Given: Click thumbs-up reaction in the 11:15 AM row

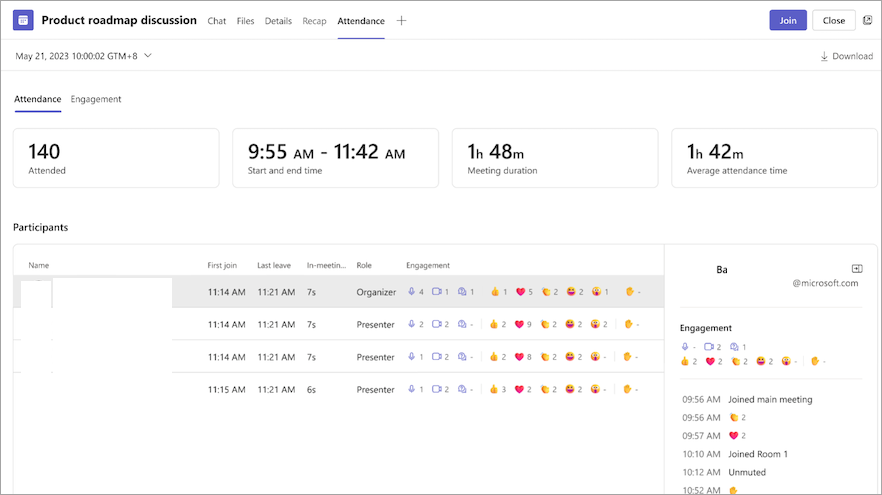Looking at the screenshot, I should click(x=494, y=389).
